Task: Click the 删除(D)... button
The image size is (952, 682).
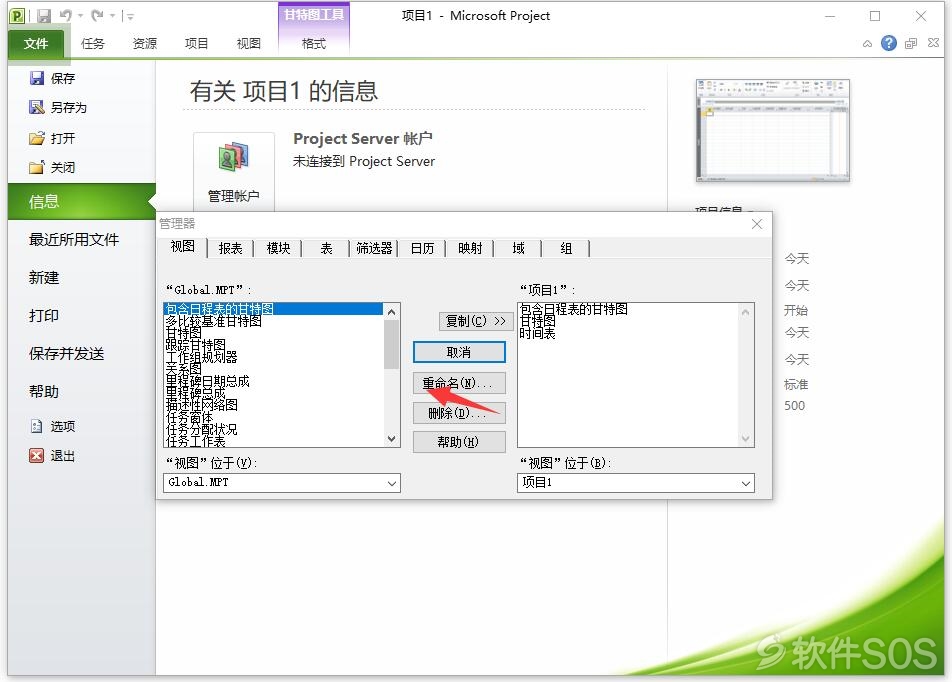Action: click(x=459, y=413)
